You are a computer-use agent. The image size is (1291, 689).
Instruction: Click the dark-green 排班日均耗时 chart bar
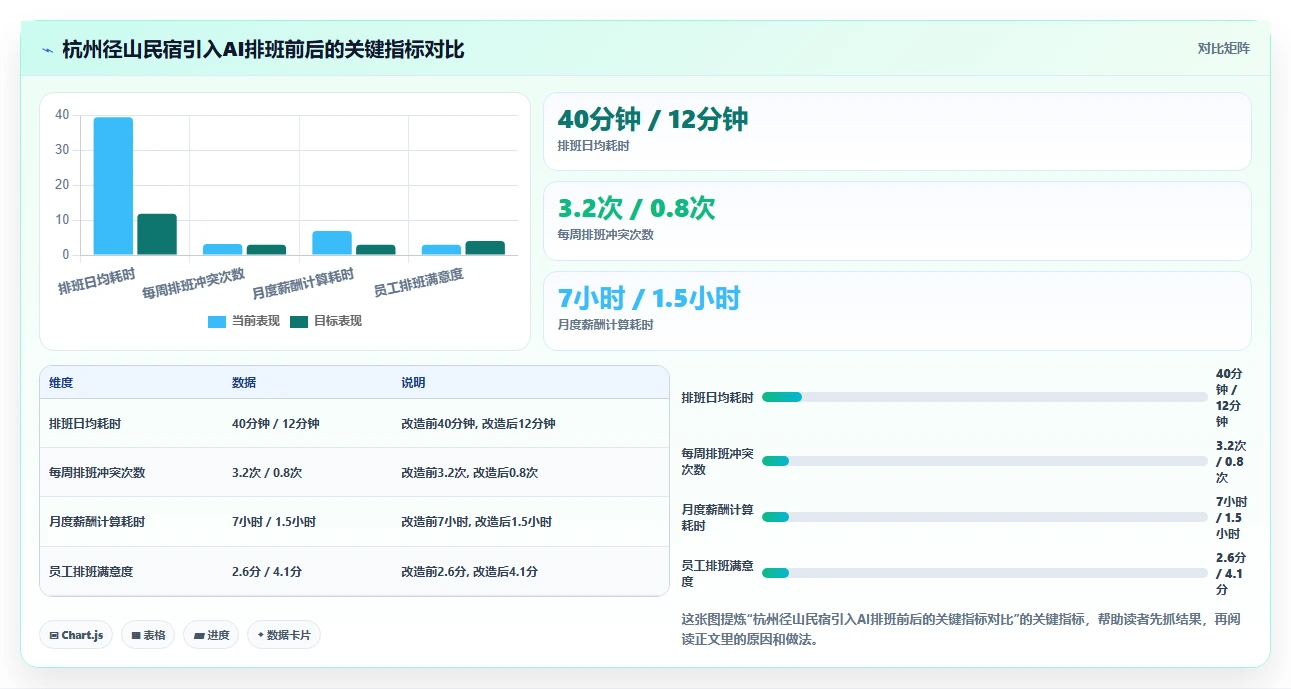(157, 234)
